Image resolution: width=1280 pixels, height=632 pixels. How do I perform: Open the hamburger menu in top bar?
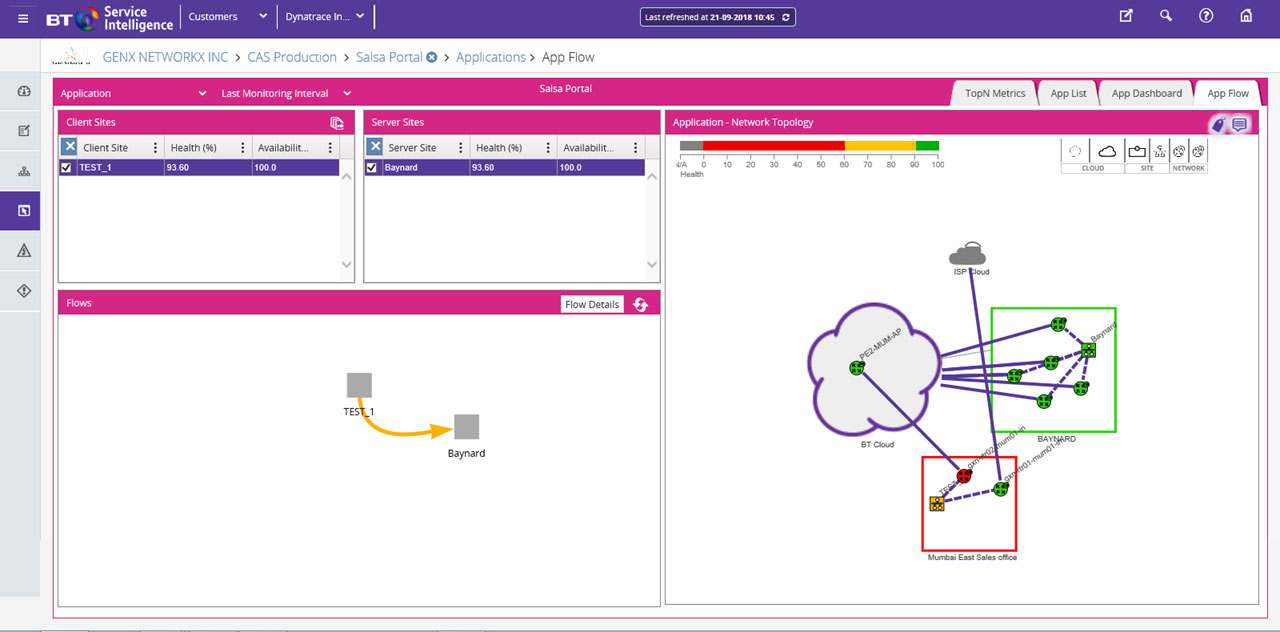coord(23,17)
